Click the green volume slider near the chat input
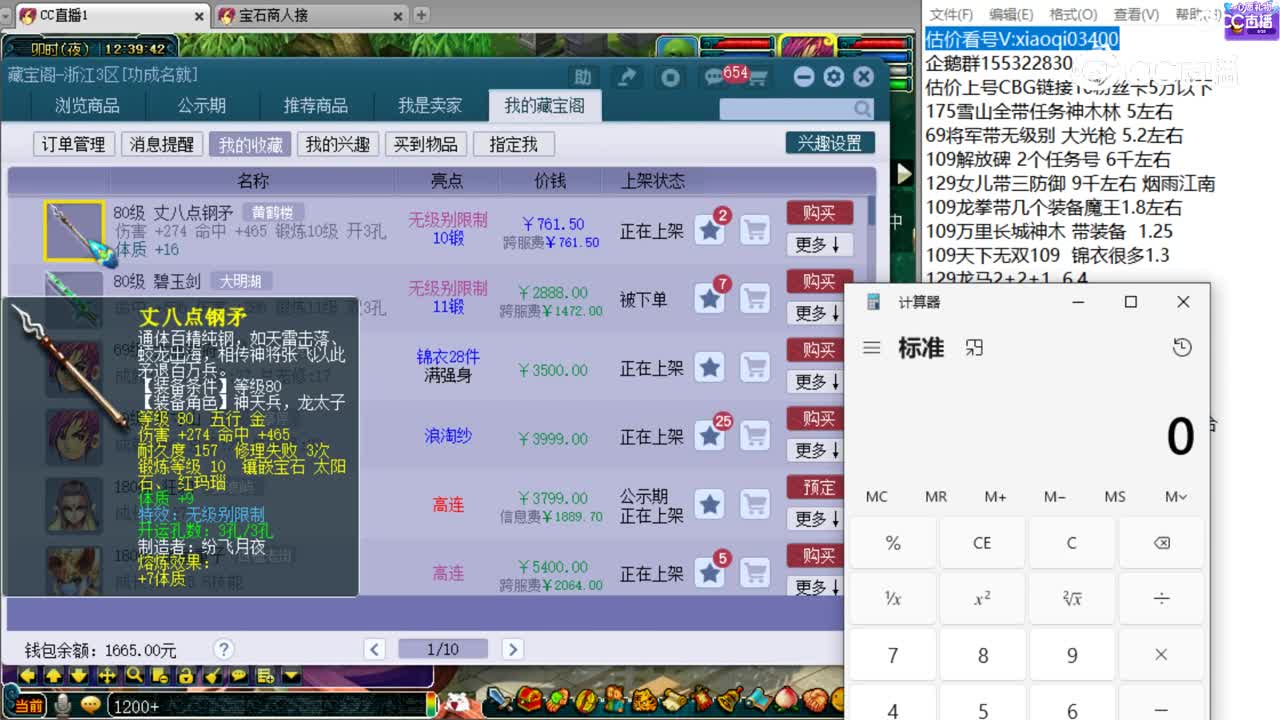The image size is (1280, 720). [x=431, y=705]
